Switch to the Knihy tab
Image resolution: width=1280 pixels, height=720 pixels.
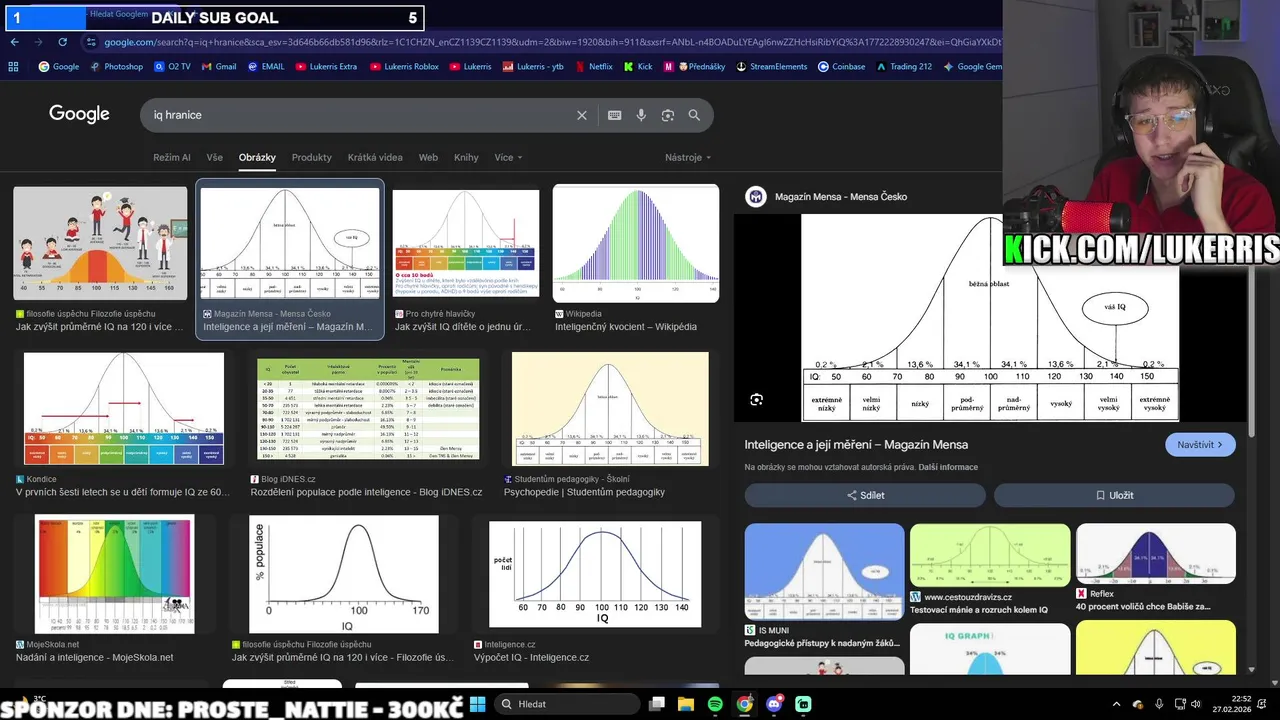pyautogui.click(x=466, y=157)
